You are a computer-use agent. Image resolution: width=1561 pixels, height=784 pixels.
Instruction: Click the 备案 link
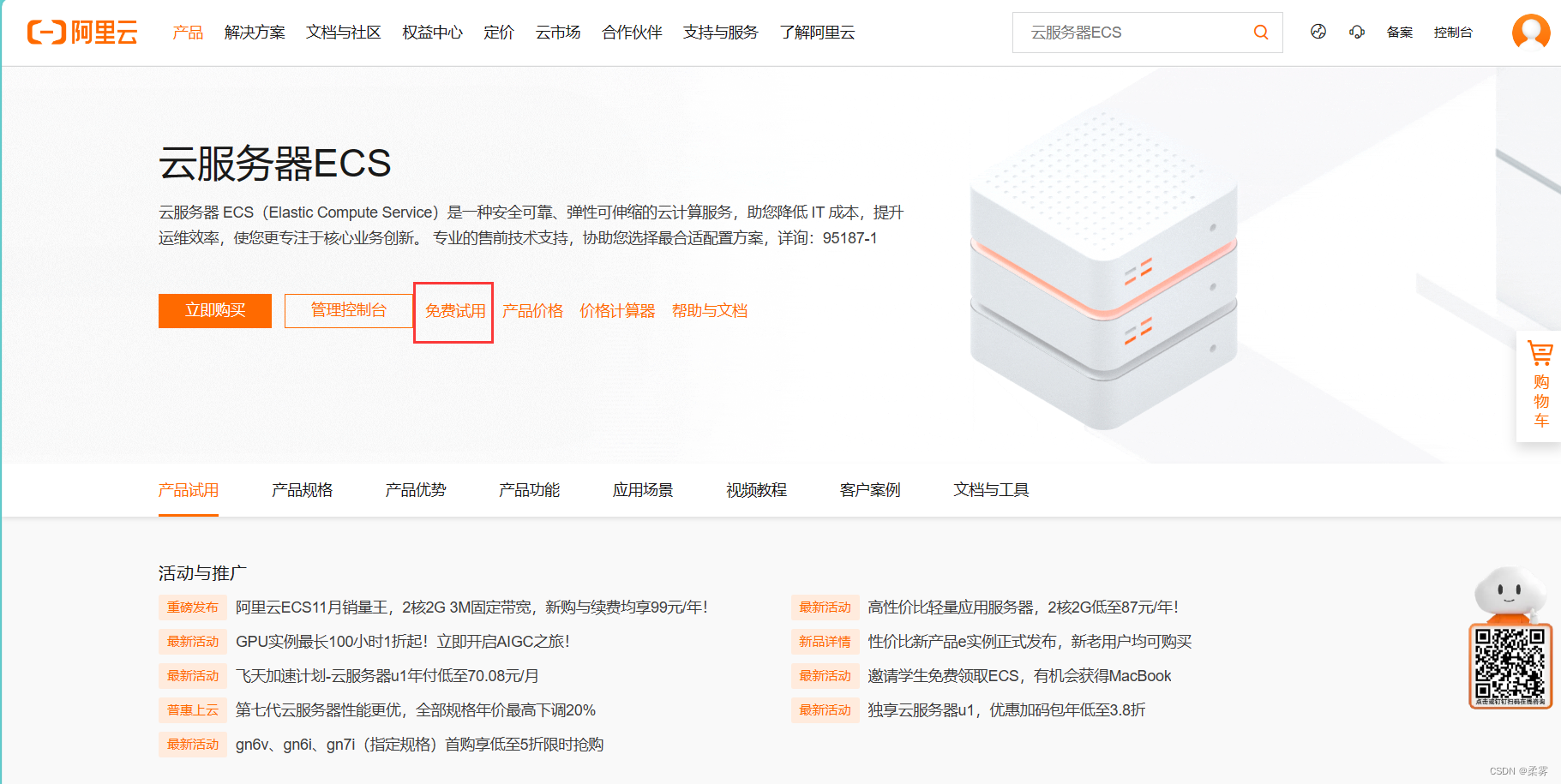click(1400, 33)
